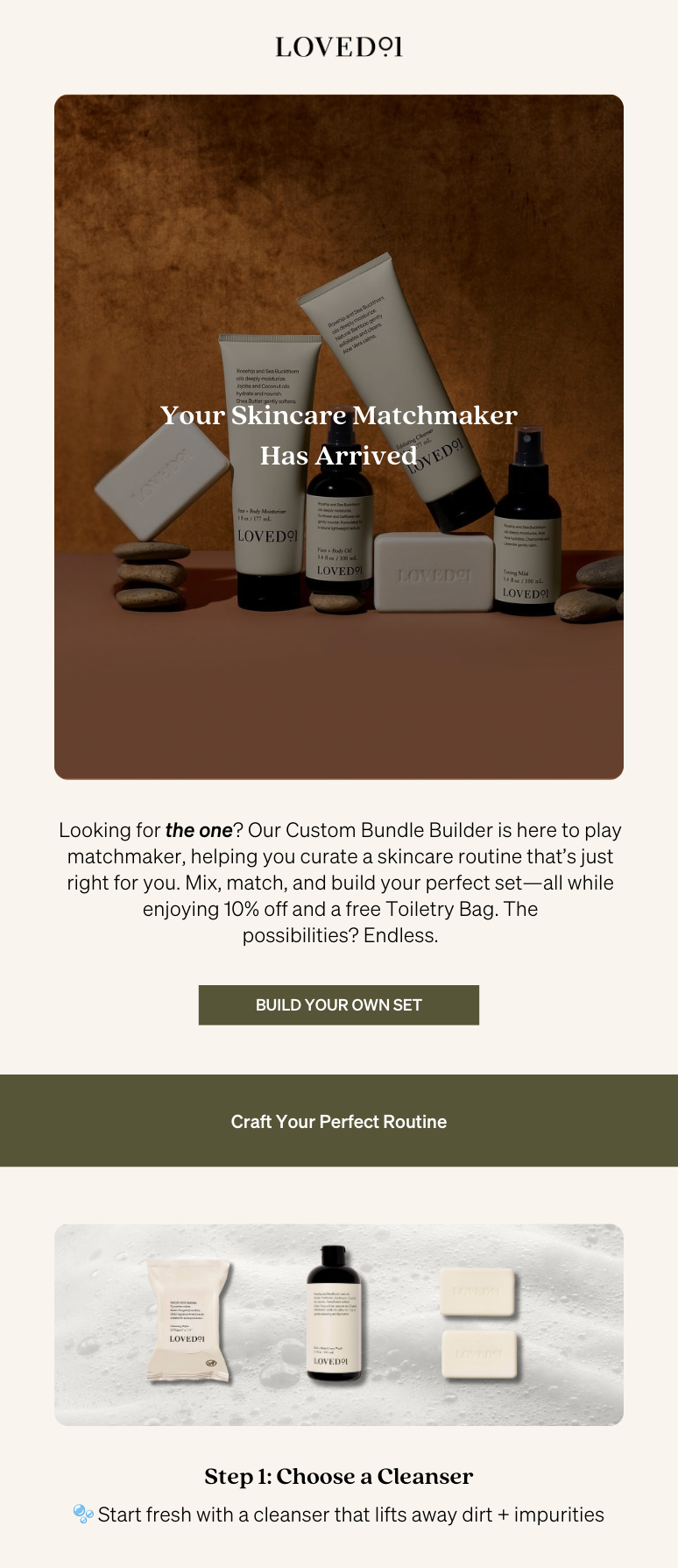This screenshot has height=1568, width=678.
Task: Select the cleansing wipes pouch product
Action: (x=188, y=1321)
